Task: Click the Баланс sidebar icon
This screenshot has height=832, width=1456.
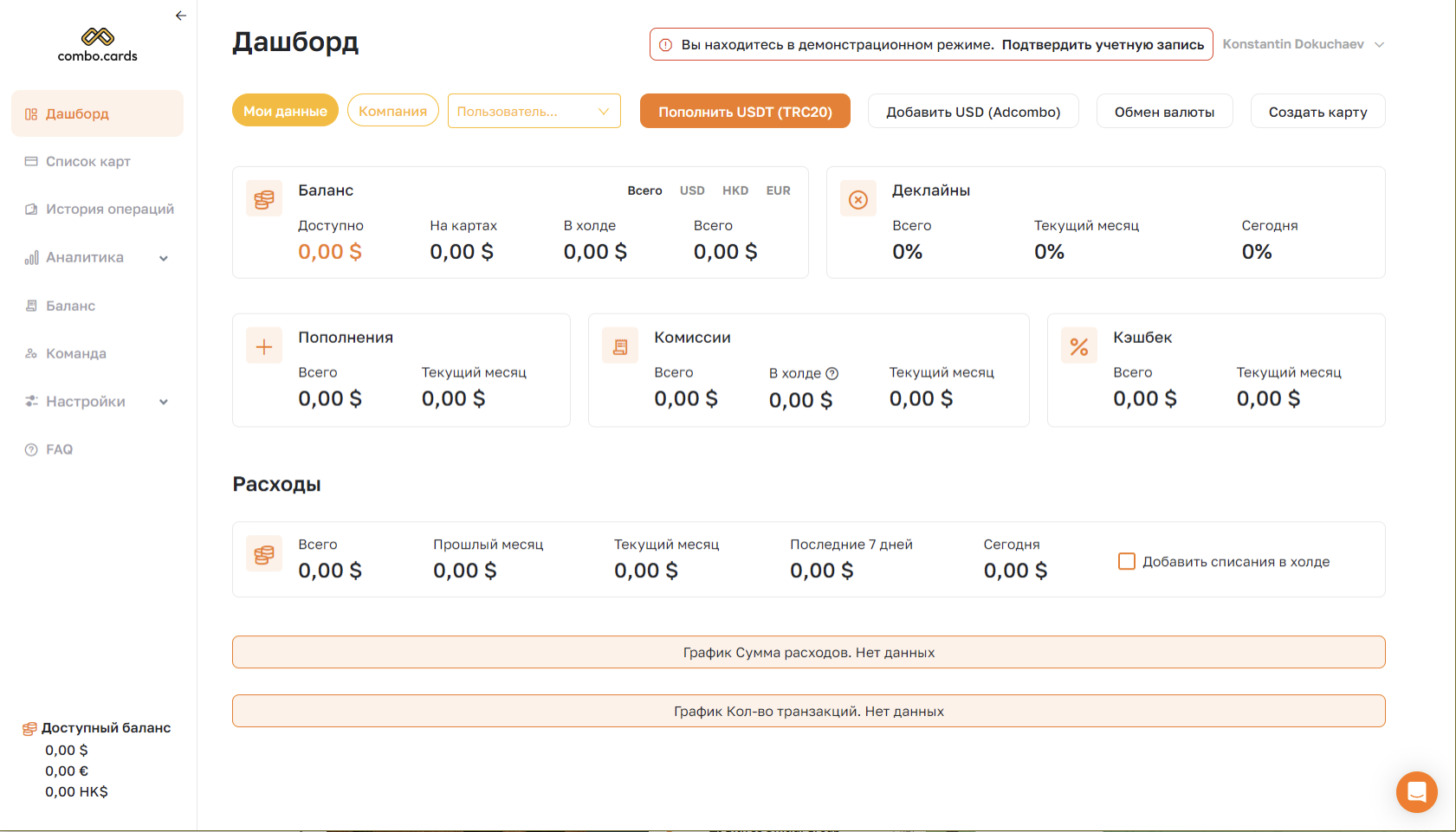Action: point(31,306)
